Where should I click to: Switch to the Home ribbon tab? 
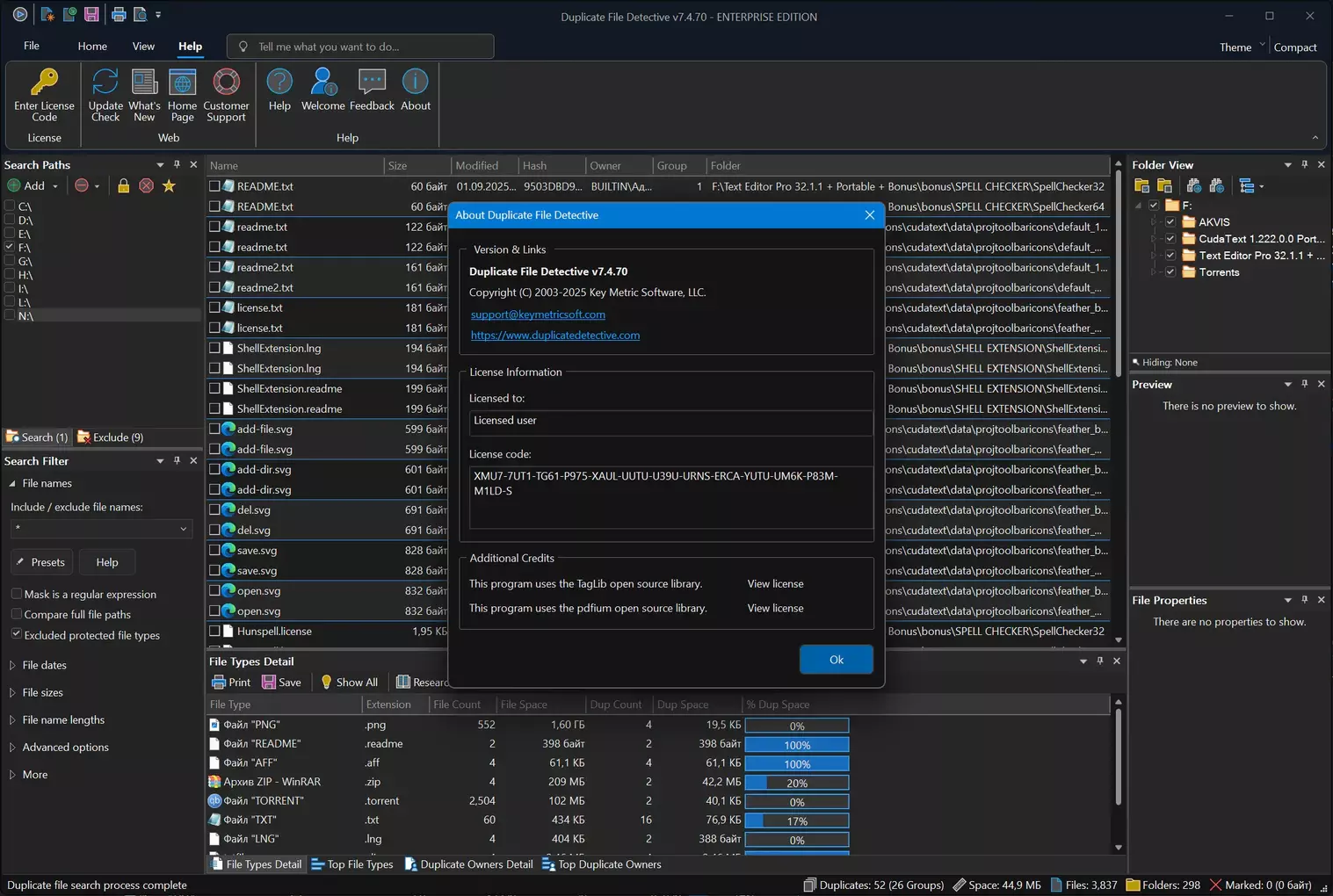click(x=92, y=47)
